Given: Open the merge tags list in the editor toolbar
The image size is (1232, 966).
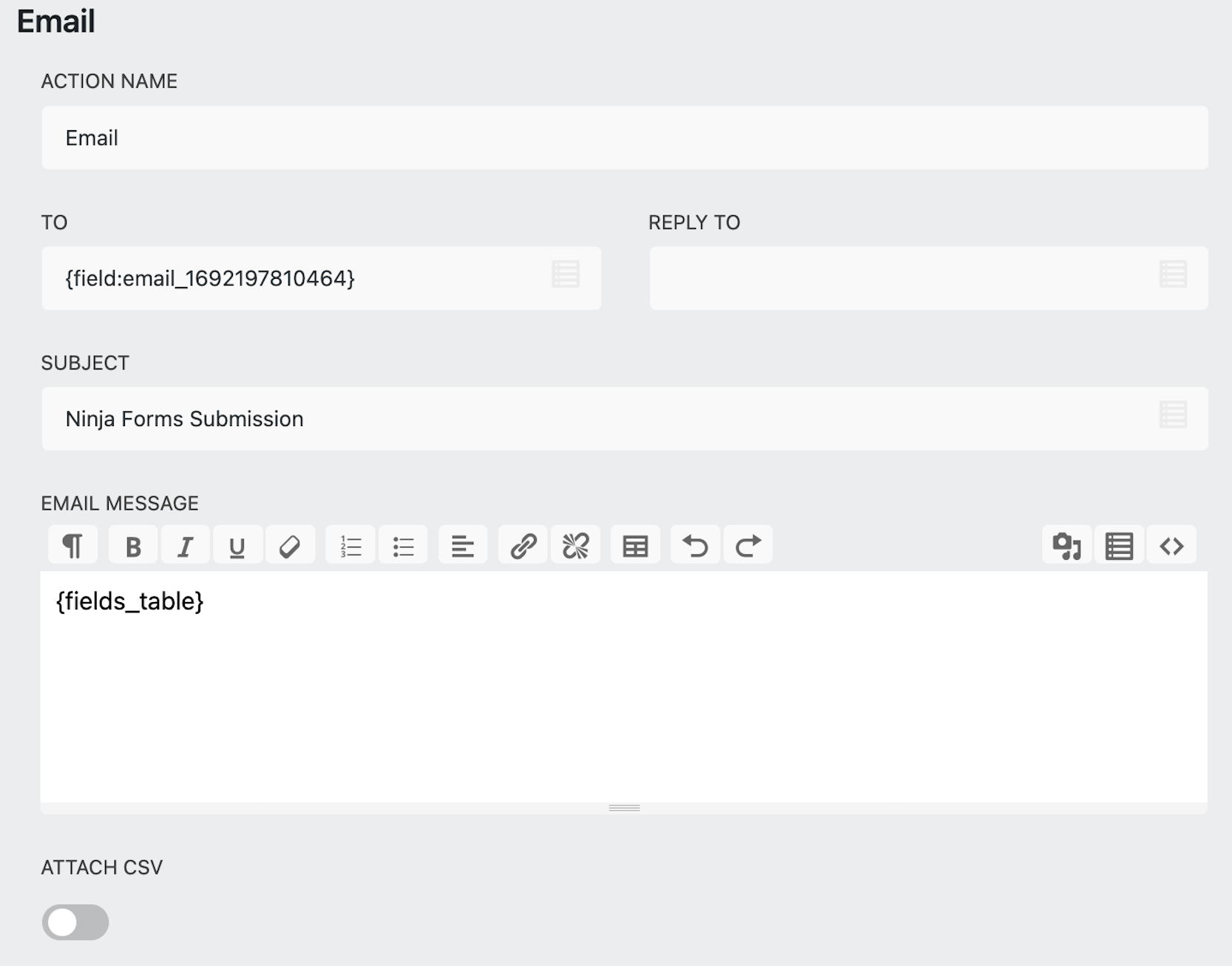Looking at the screenshot, I should pyautogui.click(x=1119, y=545).
